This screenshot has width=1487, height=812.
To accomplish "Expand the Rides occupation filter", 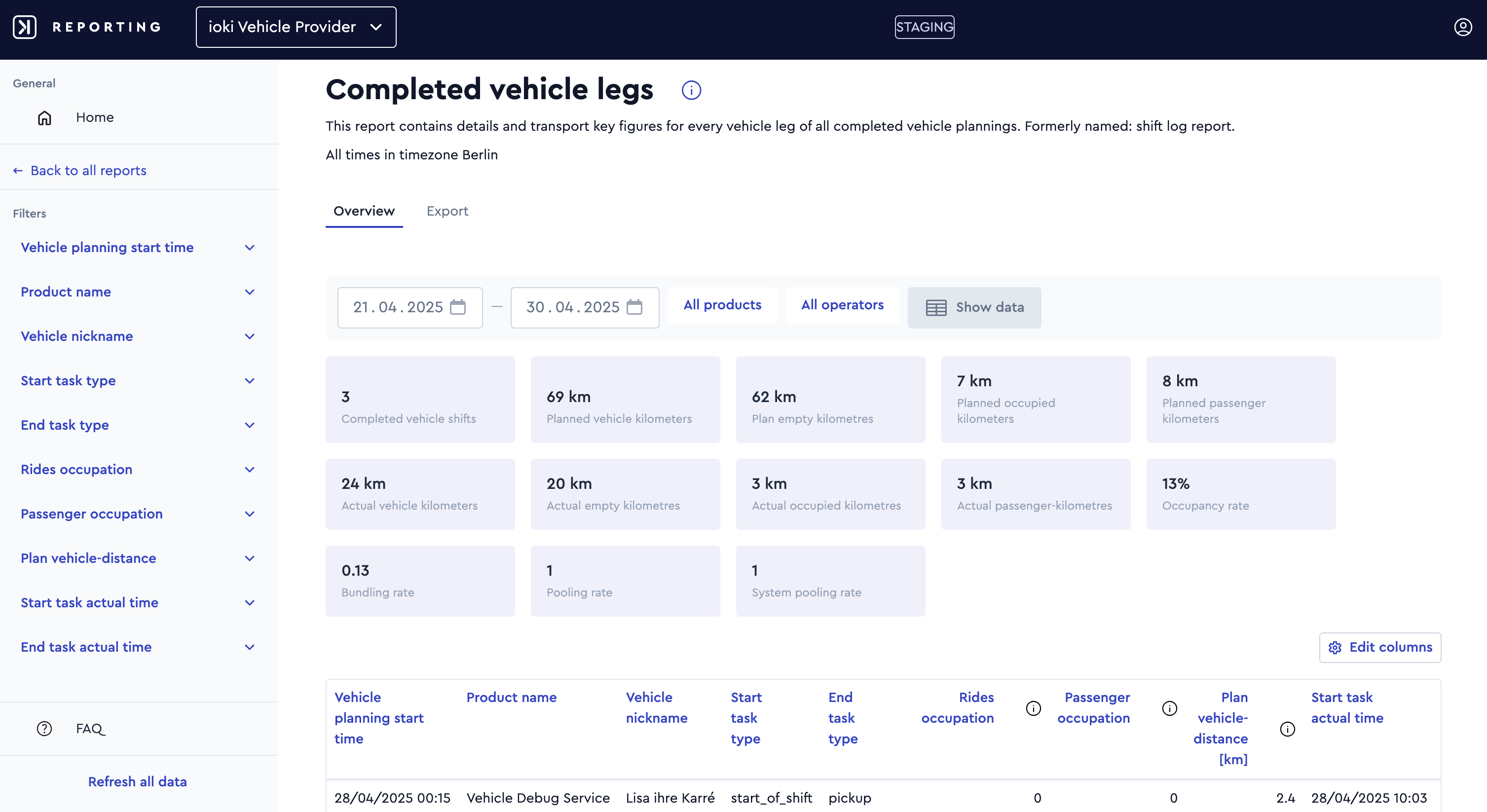I will tap(137, 470).
